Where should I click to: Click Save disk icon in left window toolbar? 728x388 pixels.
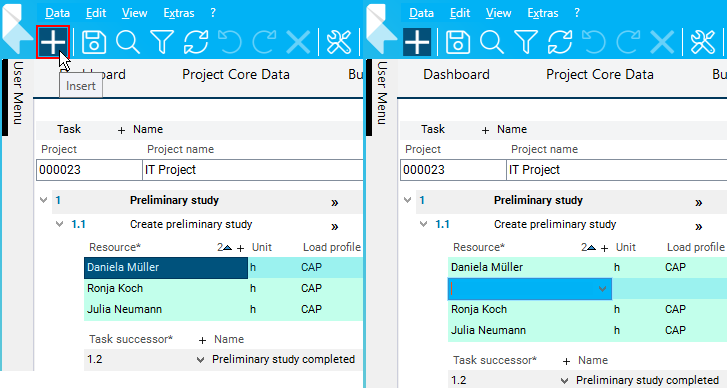(x=94, y=42)
